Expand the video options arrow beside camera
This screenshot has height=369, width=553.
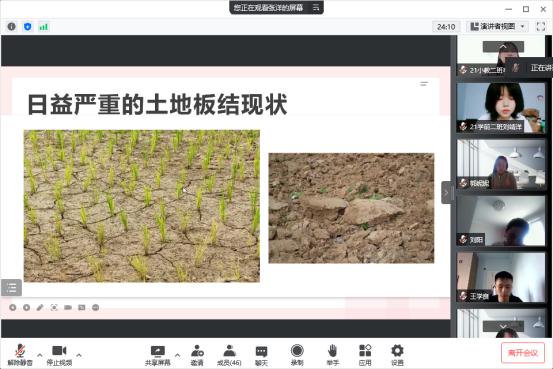[x=79, y=355]
